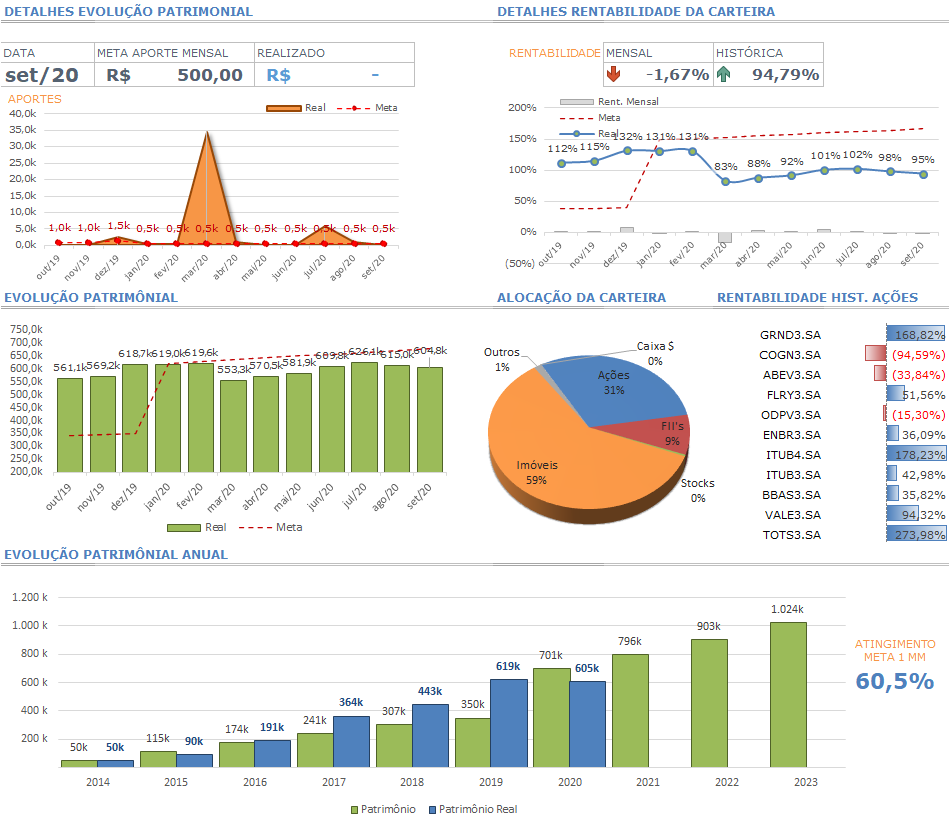Click the Patrimônio legend item in annual chart
Image resolution: width=949 pixels, height=826 pixels.
pyautogui.click(x=383, y=810)
